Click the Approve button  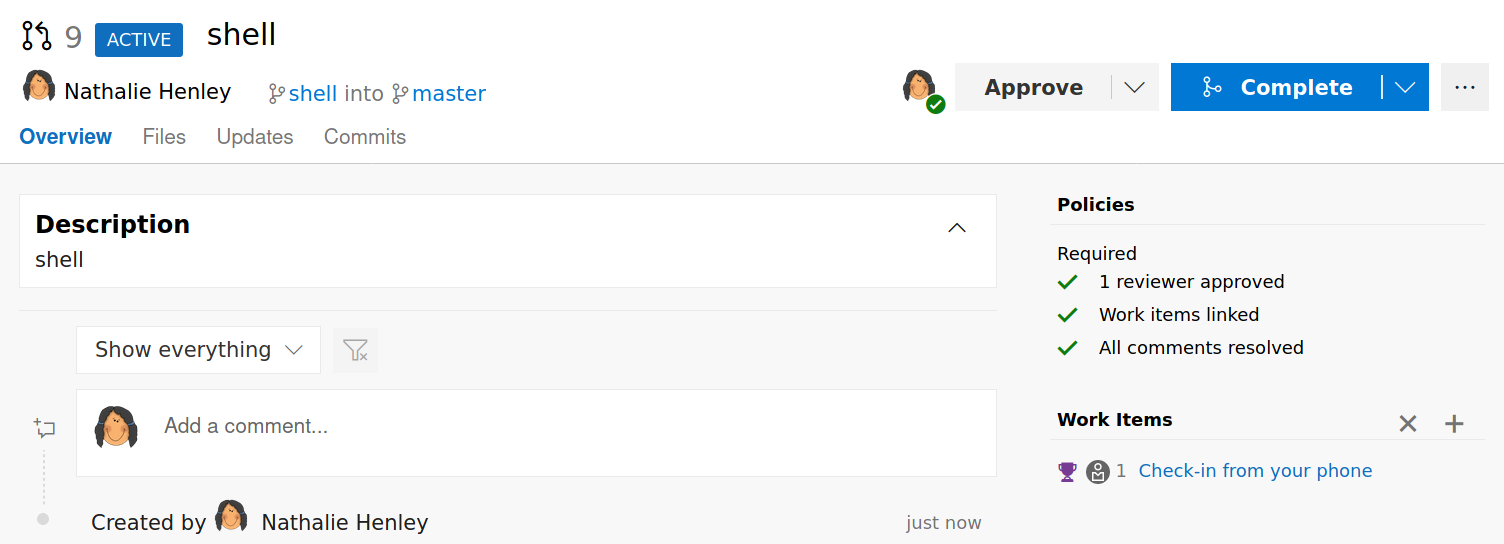tap(1033, 87)
